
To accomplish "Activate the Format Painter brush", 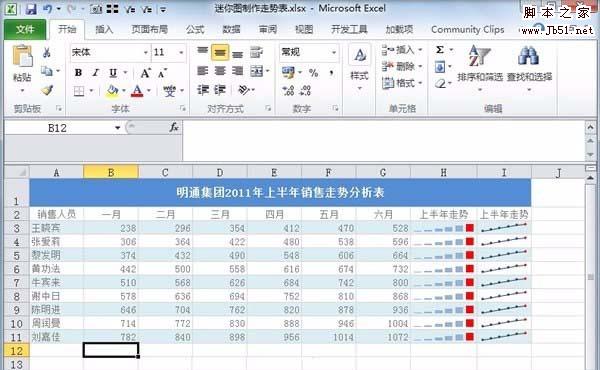I will click(x=47, y=90).
